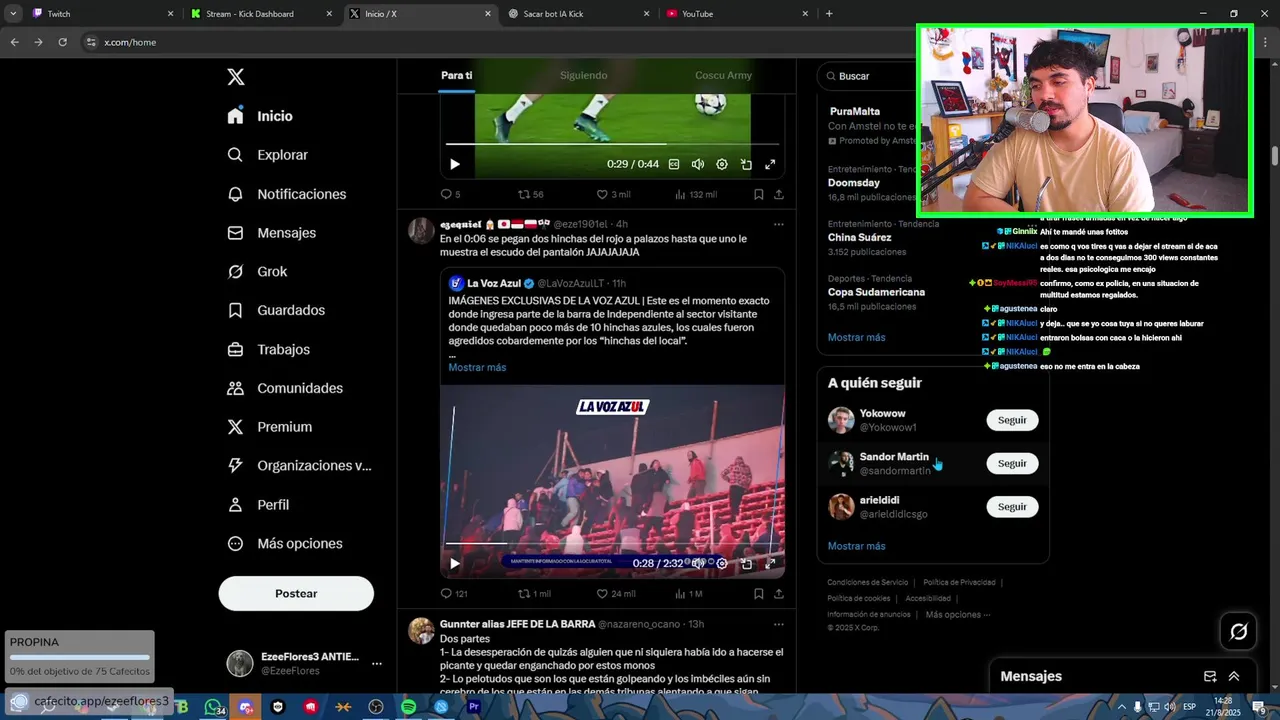1280x720 pixels.
Task: Open Premium in the sidebar
Action: [269, 427]
